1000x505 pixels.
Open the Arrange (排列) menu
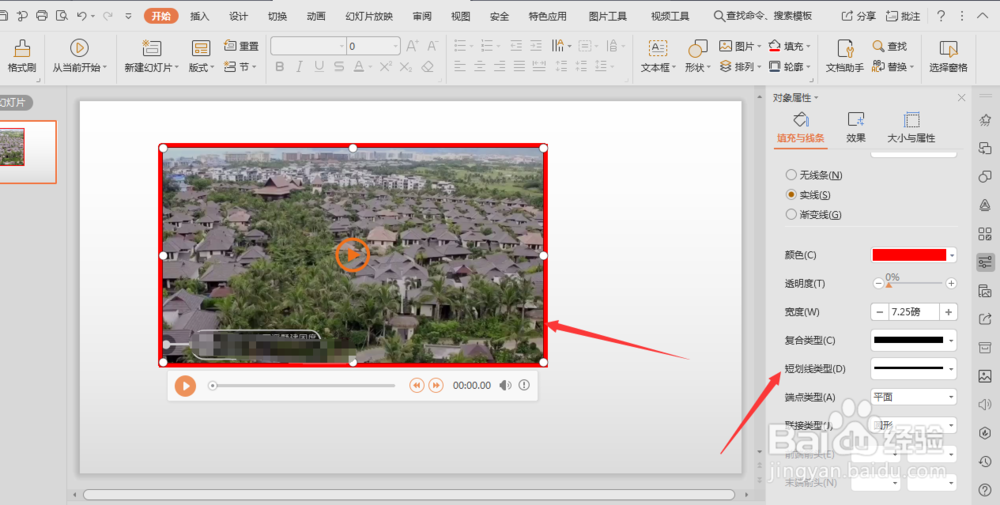pos(740,66)
